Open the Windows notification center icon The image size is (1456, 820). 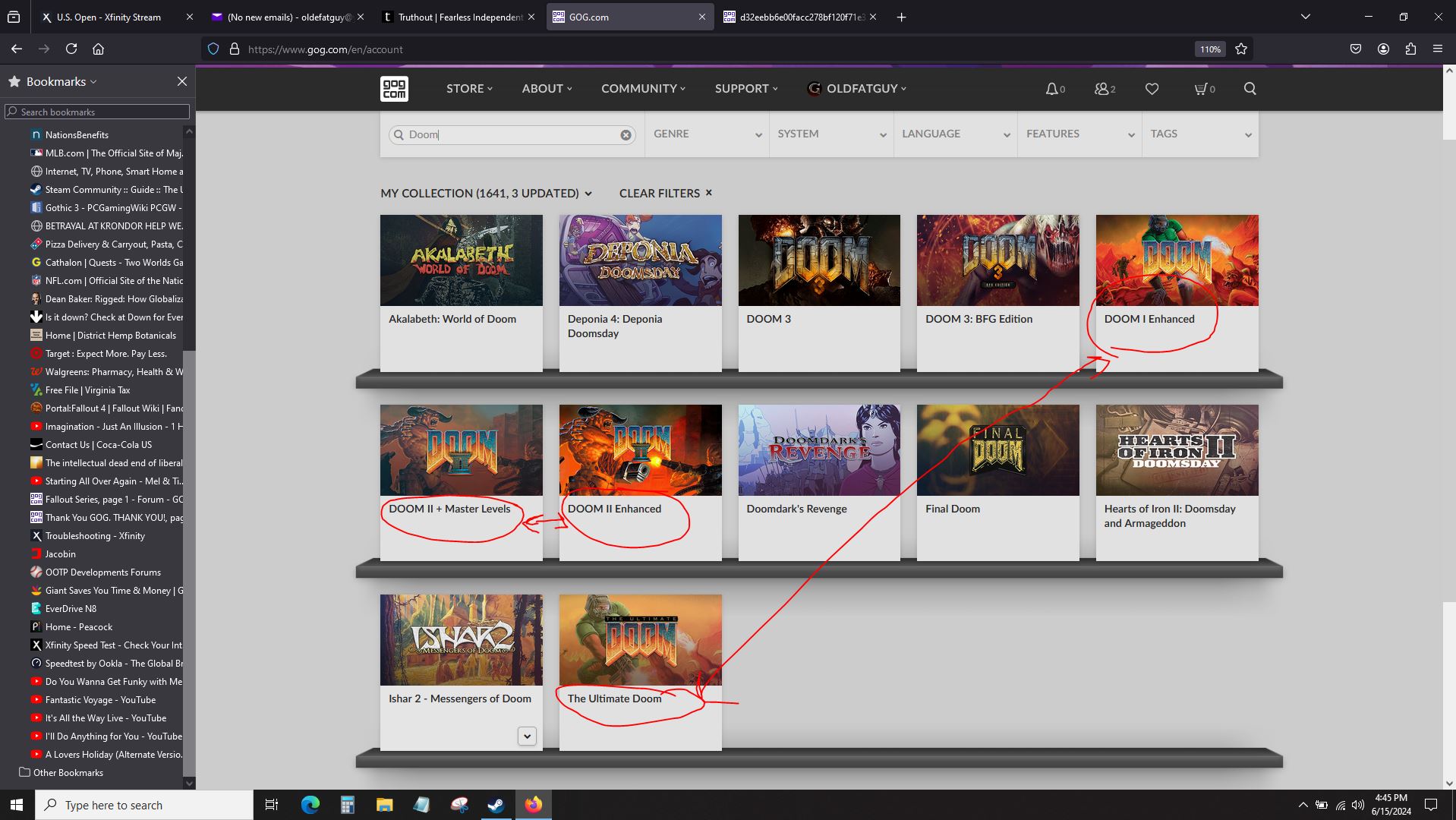tap(1431, 805)
